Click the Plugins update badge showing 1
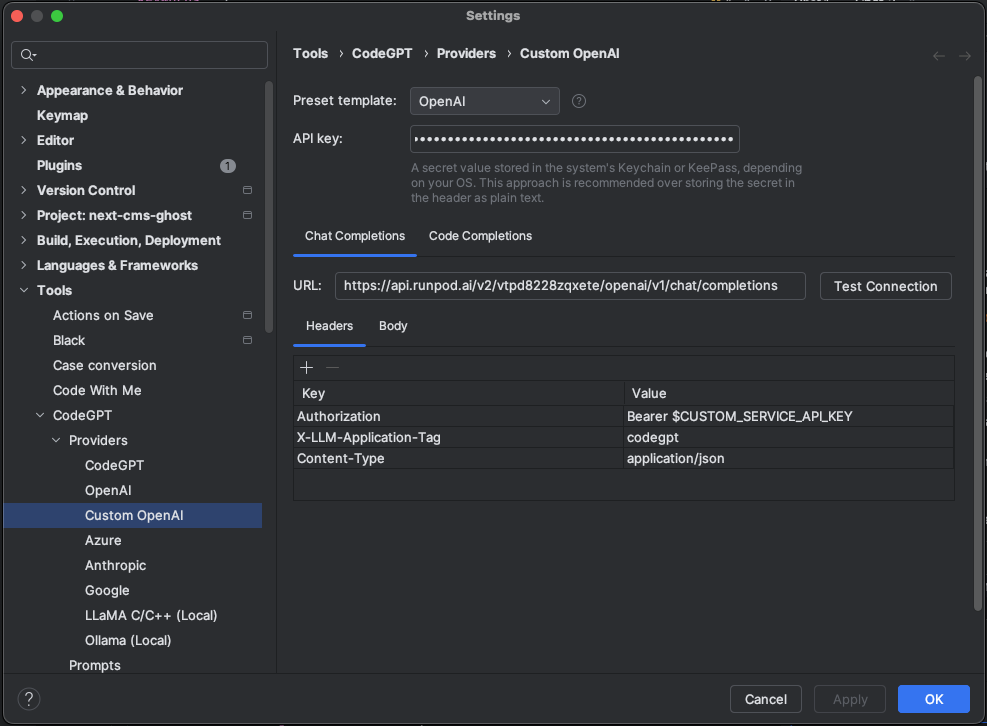The height and width of the screenshot is (726, 987). pos(228,166)
